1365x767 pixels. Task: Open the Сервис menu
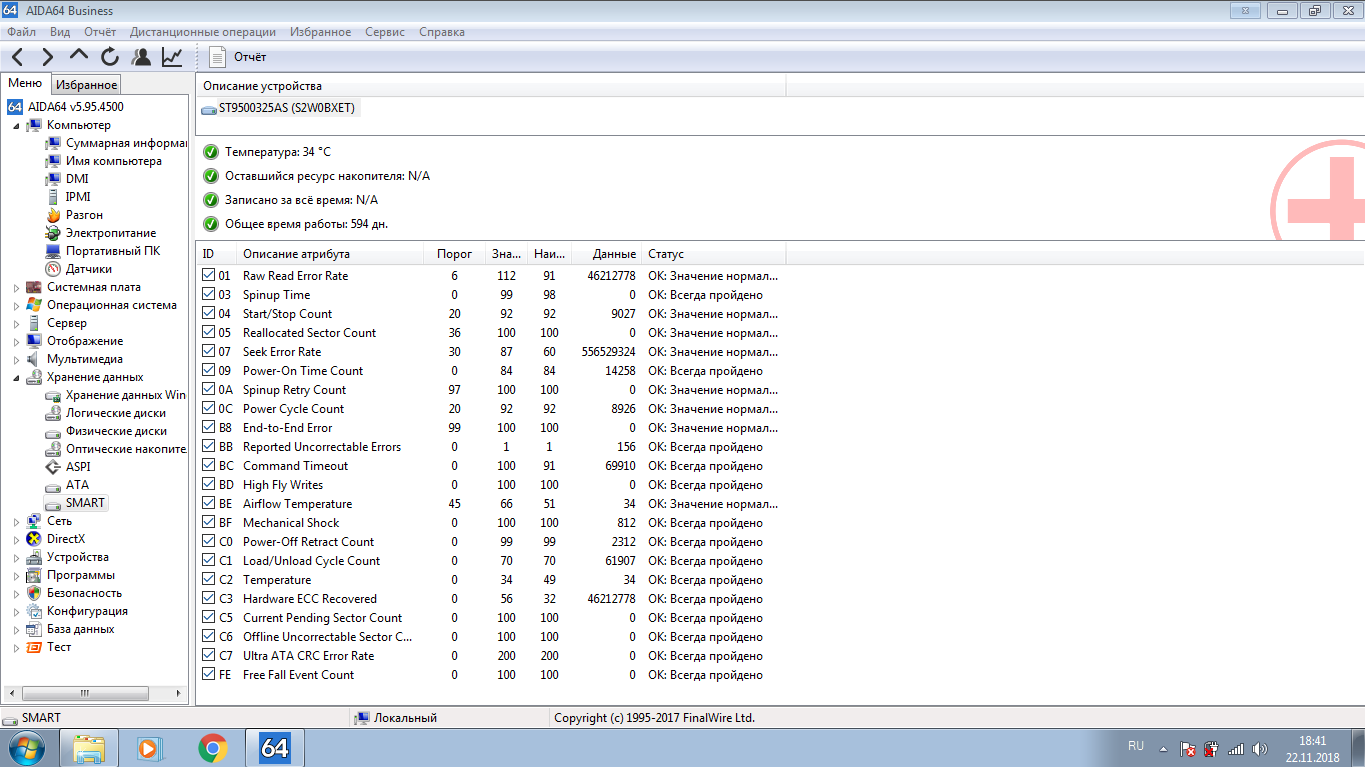385,32
